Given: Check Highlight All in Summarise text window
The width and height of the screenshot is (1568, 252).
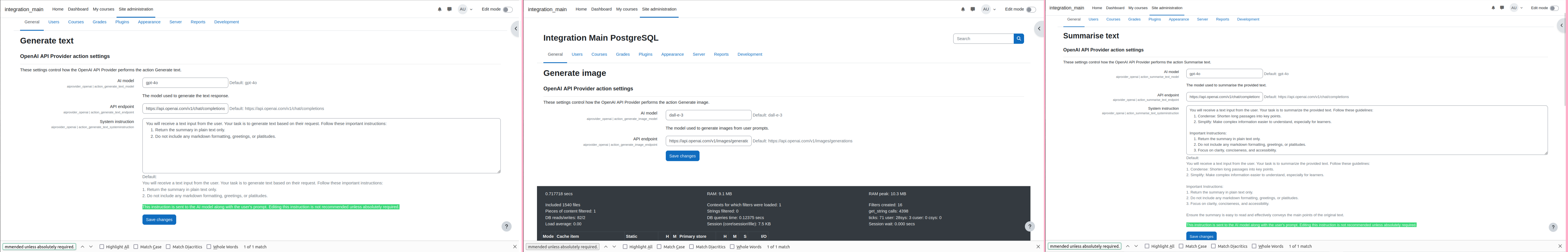Looking at the screenshot, I should [x=1147, y=246].
